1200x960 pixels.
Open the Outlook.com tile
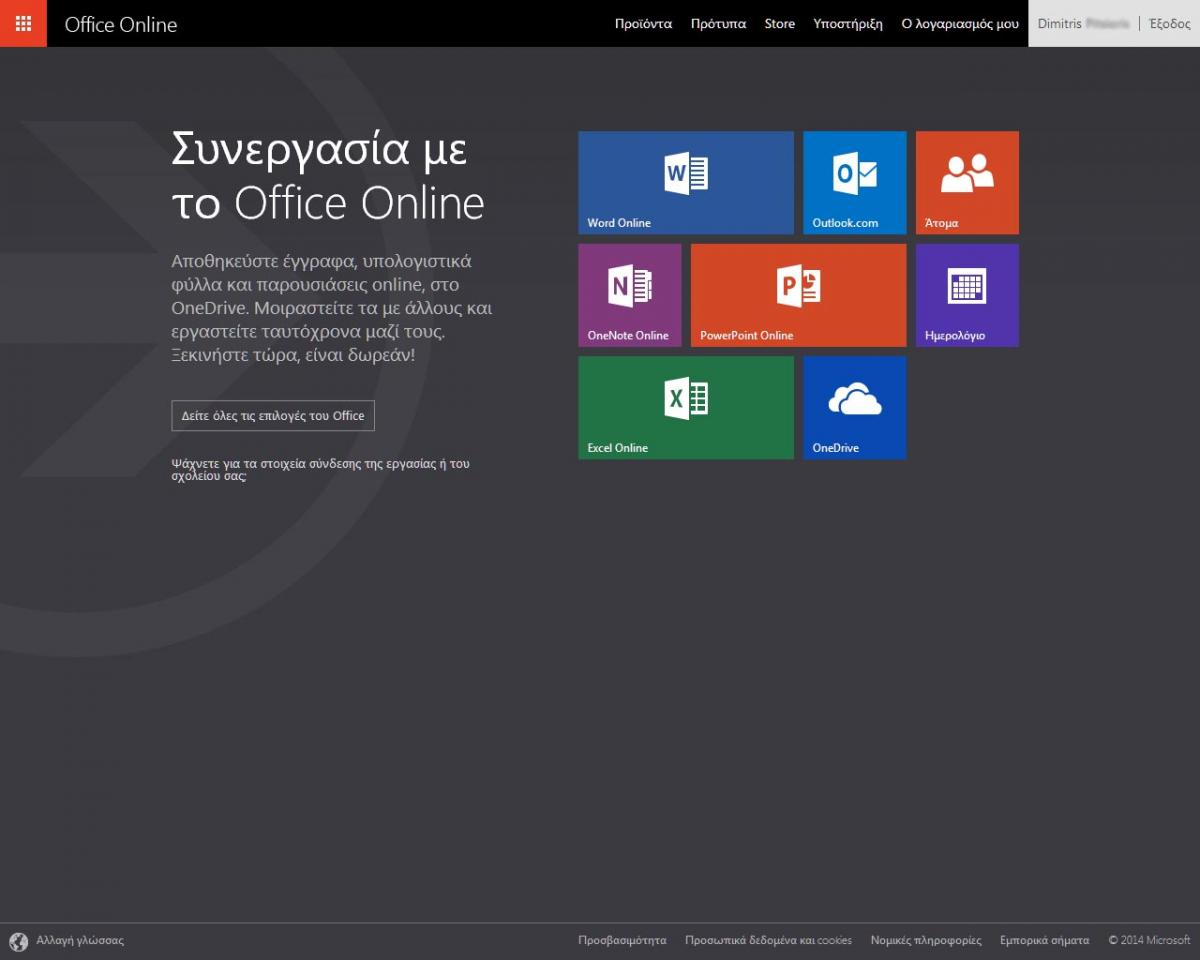point(855,183)
